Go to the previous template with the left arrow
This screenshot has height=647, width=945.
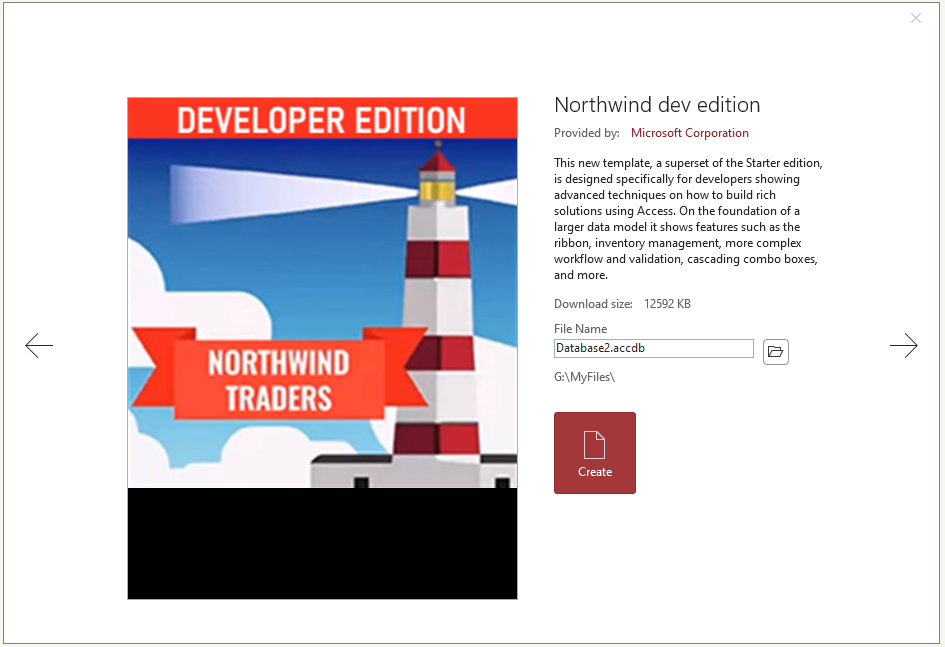point(39,345)
